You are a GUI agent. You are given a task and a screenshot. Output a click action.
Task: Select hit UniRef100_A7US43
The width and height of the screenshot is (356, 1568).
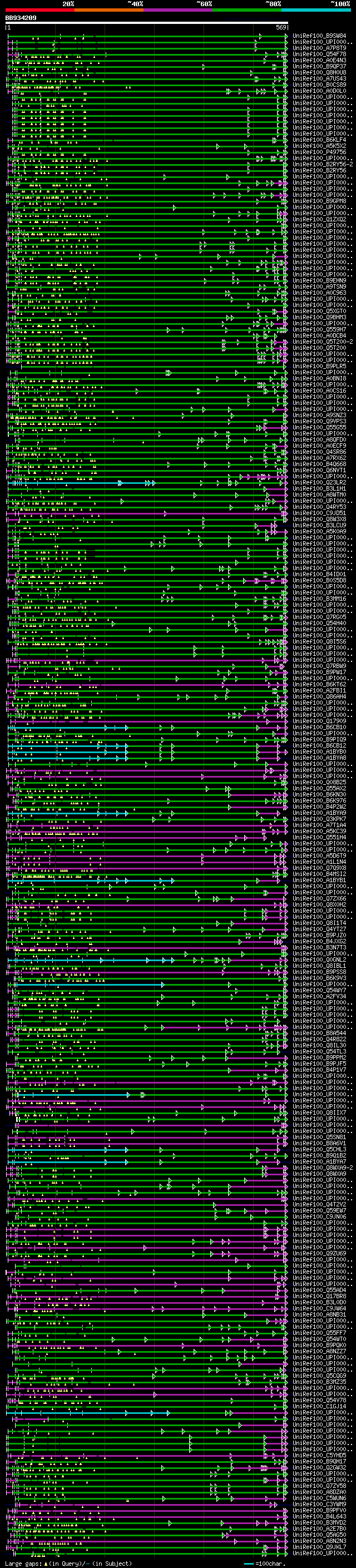pyautogui.click(x=319, y=78)
